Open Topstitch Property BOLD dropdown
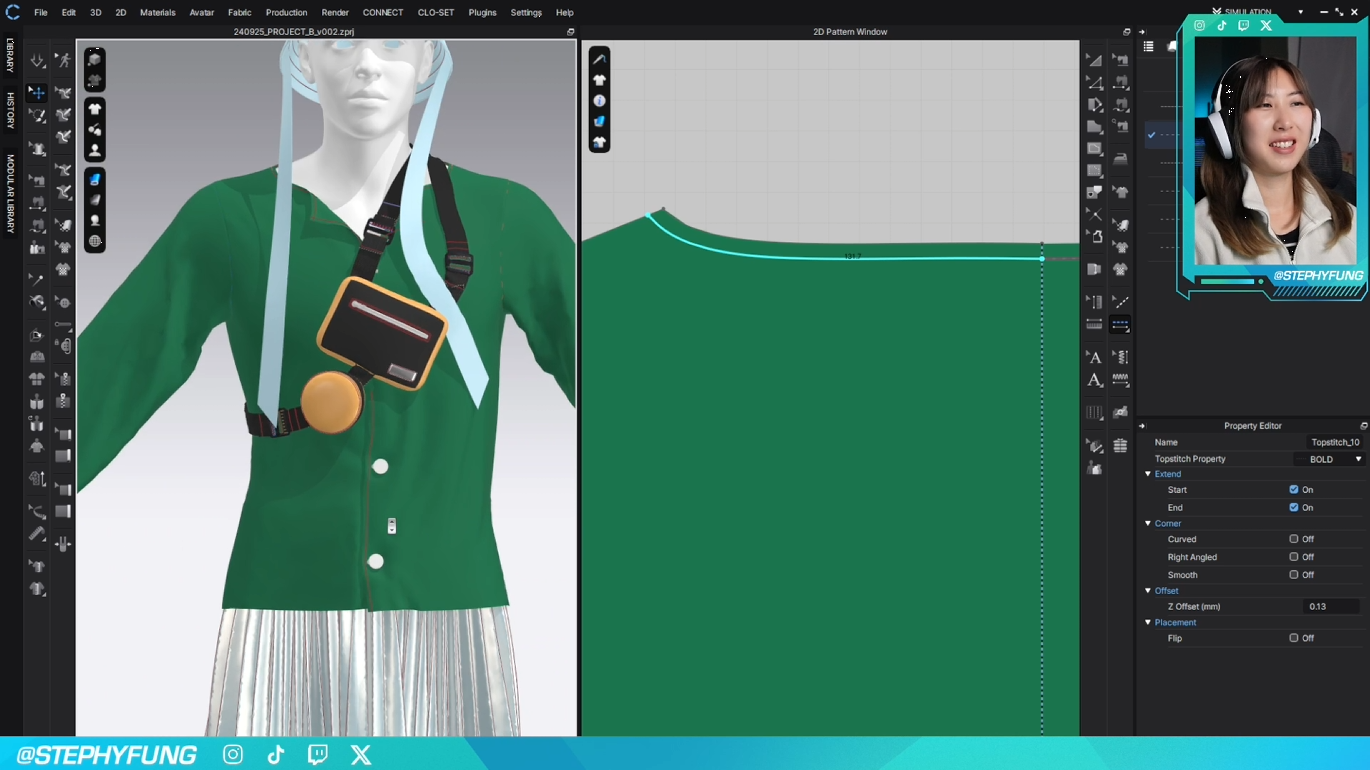 click(x=1329, y=459)
